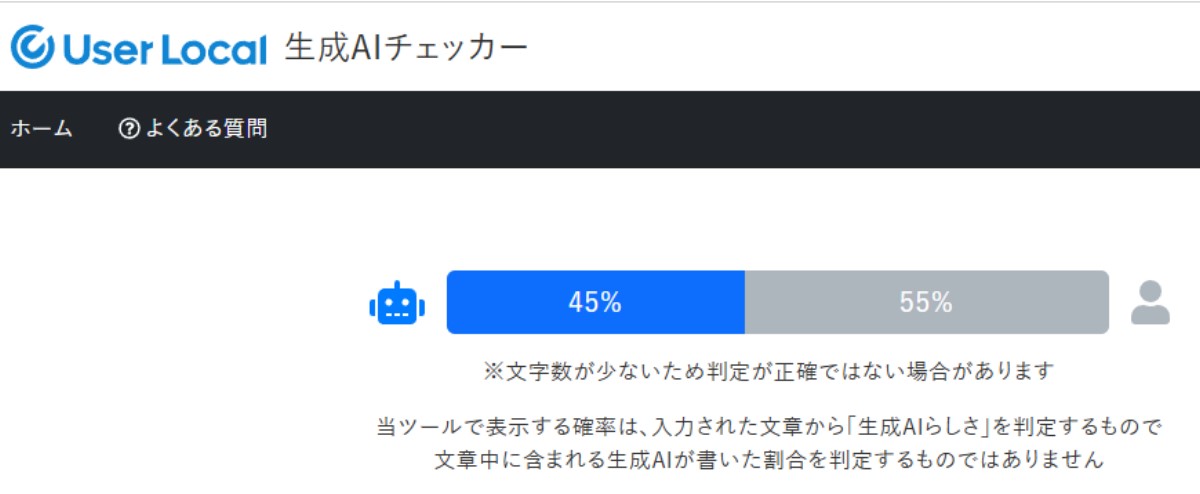Viewport: 1200px width, 494px height.
Task: Open the よくある質問 menu item
Action: pos(206,129)
